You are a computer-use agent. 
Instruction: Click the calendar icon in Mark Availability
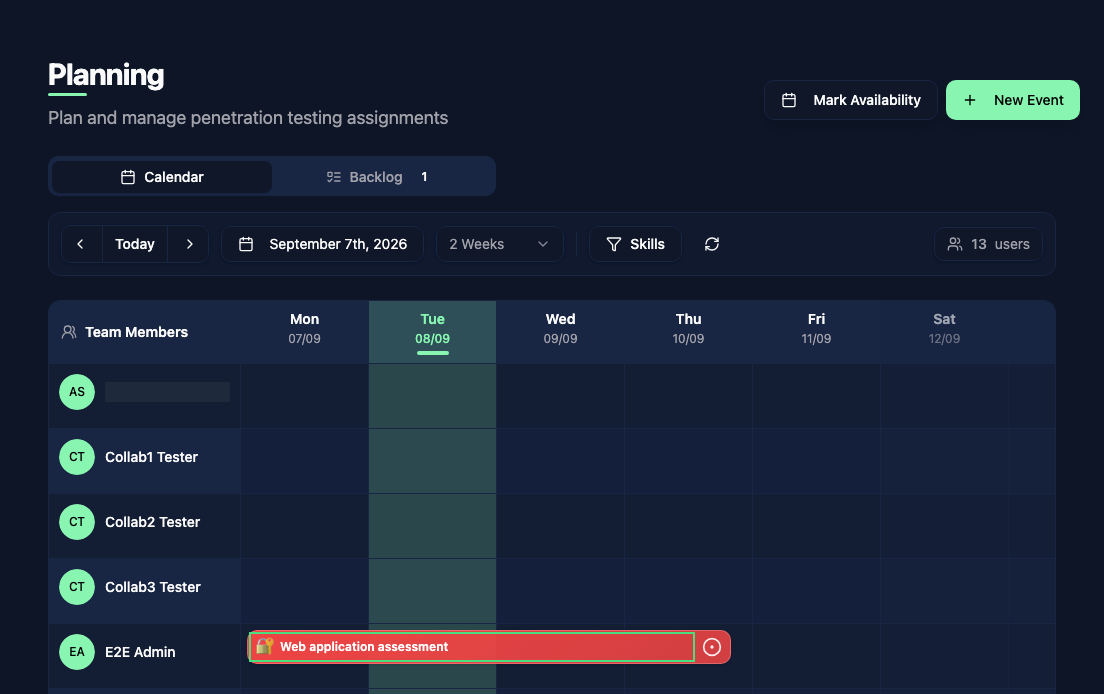point(789,100)
